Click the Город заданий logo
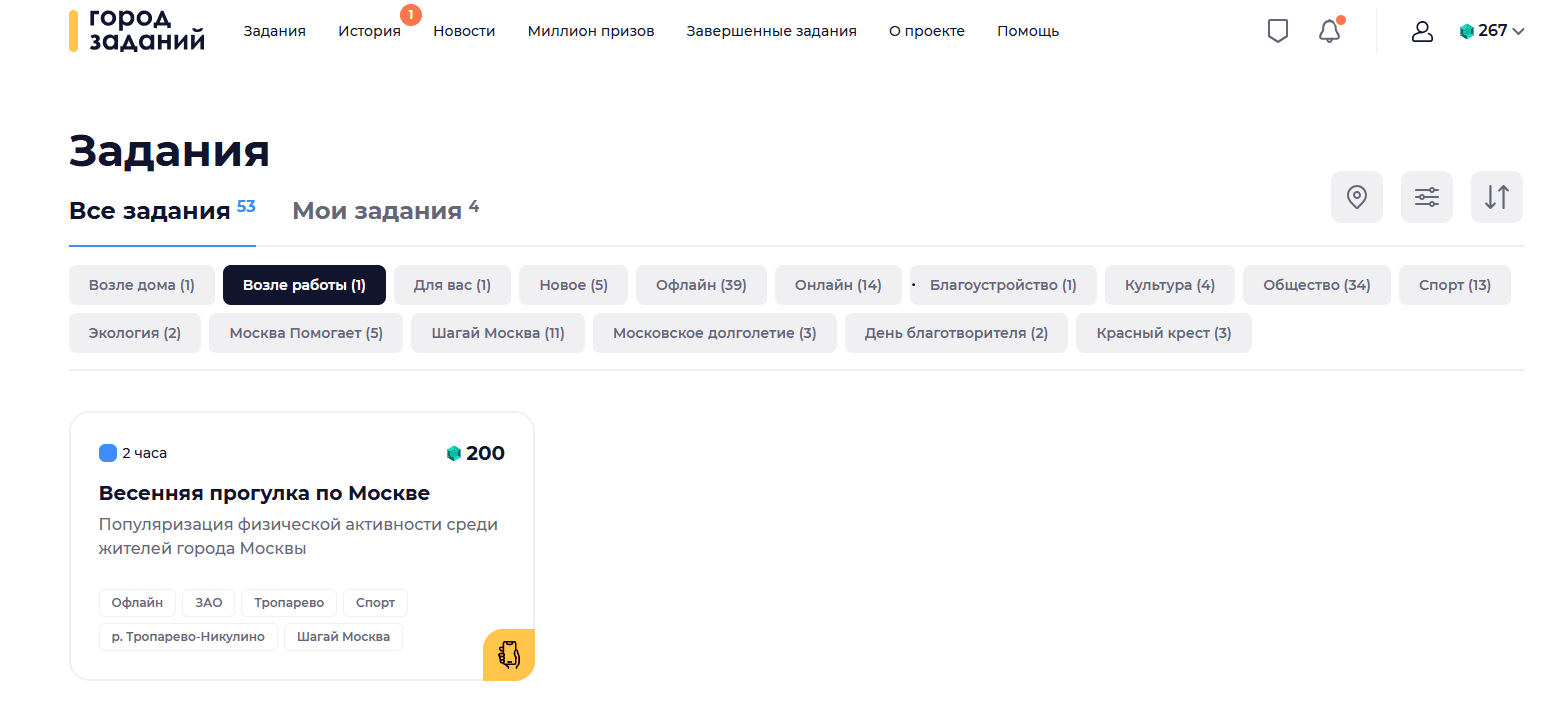The width and height of the screenshot is (1567, 719). 137,31
